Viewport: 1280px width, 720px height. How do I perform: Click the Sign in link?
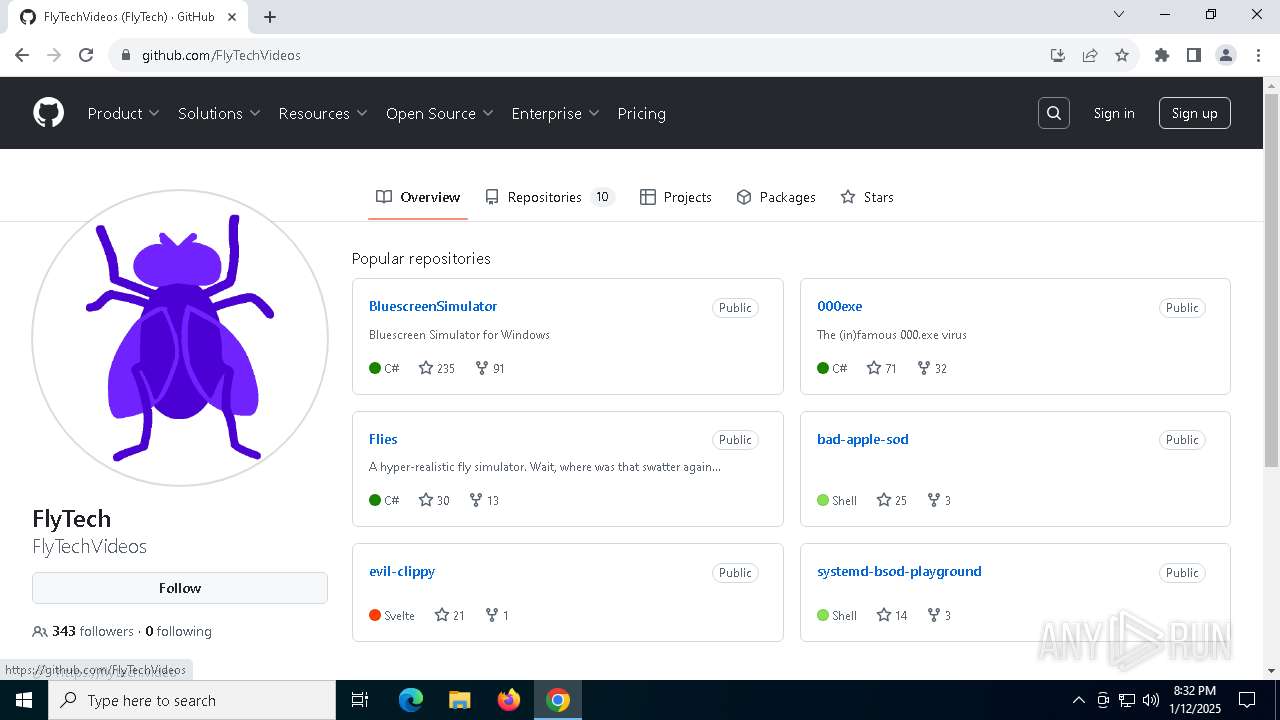(x=1114, y=113)
